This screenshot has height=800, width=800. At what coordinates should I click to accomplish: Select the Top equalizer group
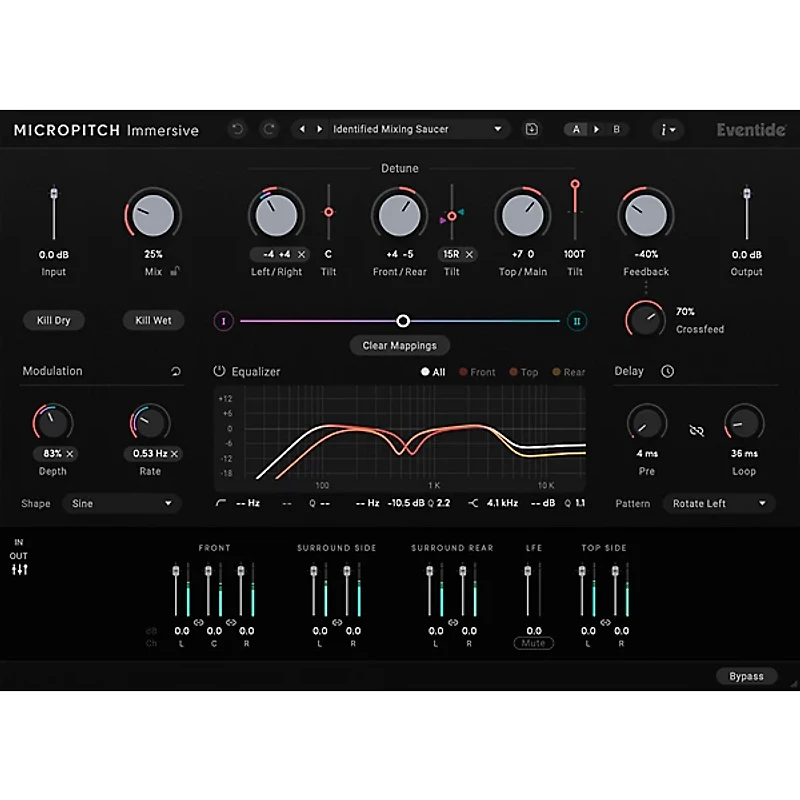(x=524, y=372)
